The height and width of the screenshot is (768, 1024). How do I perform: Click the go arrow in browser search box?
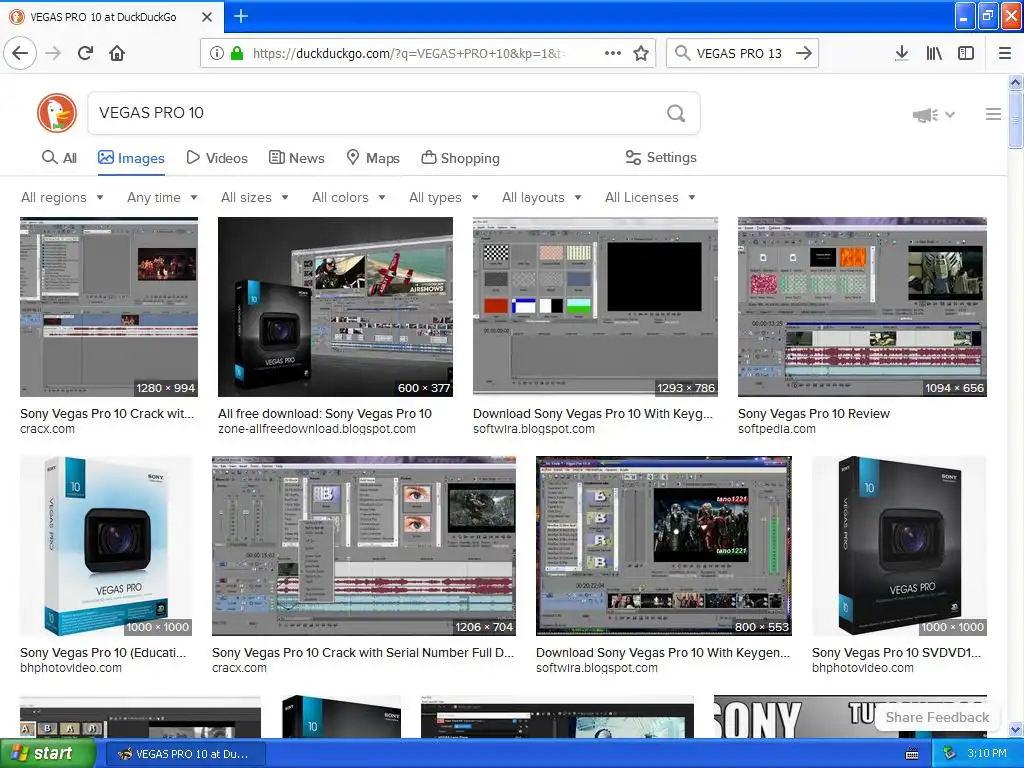(x=804, y=53)
